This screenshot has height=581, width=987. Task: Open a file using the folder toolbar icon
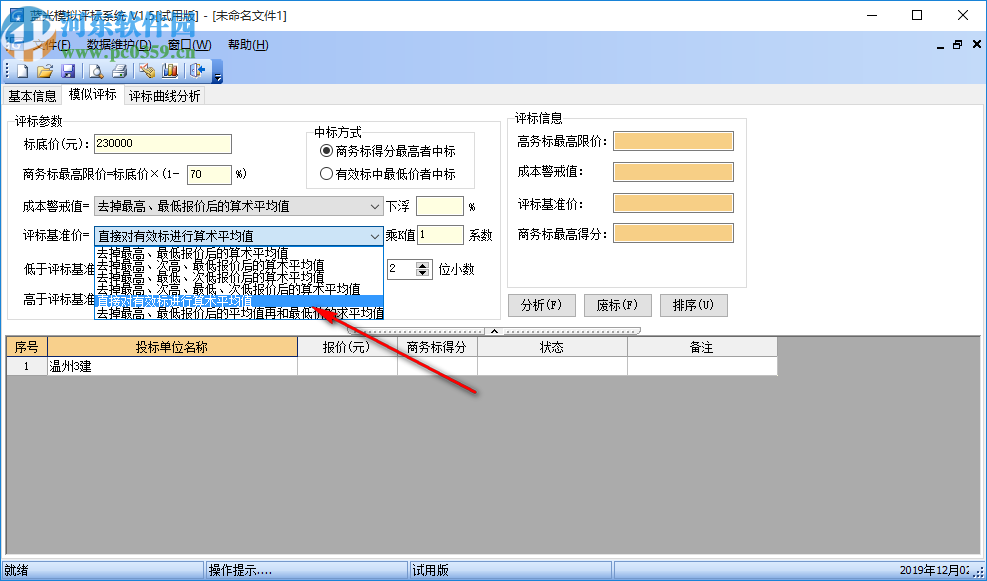(x=45, y=71)
